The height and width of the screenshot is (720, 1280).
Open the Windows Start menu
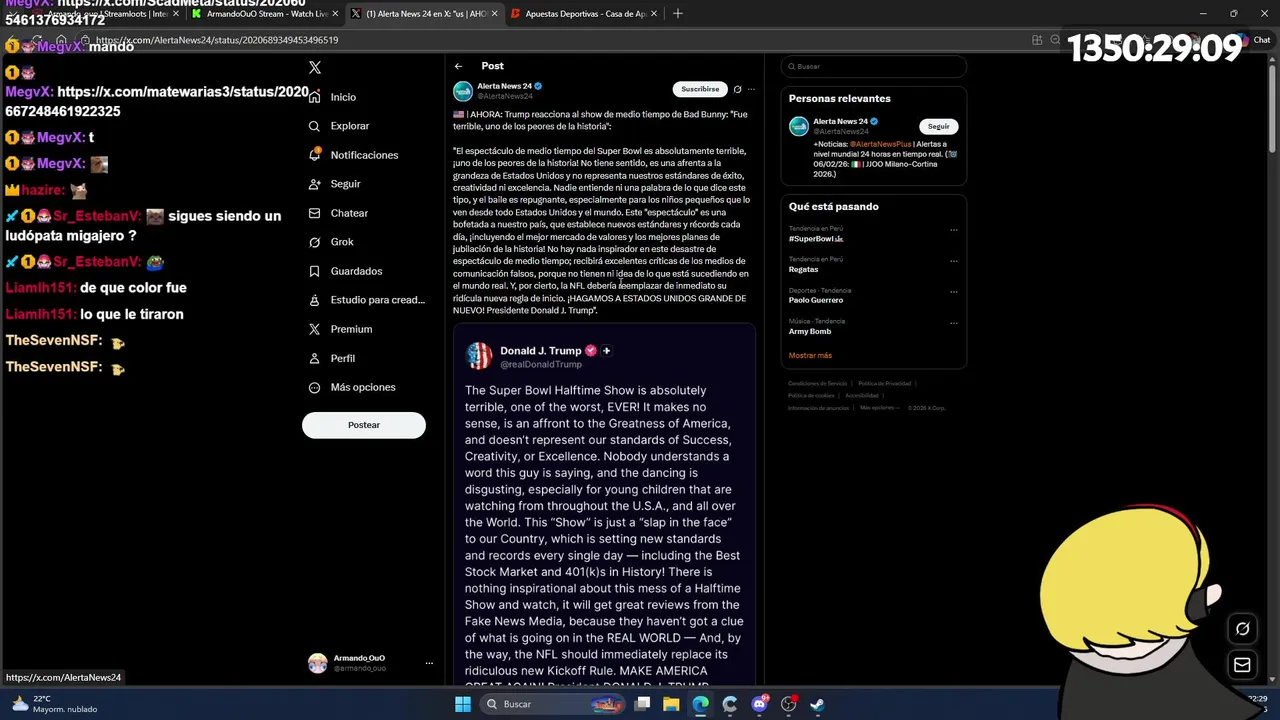click(463, 704)
